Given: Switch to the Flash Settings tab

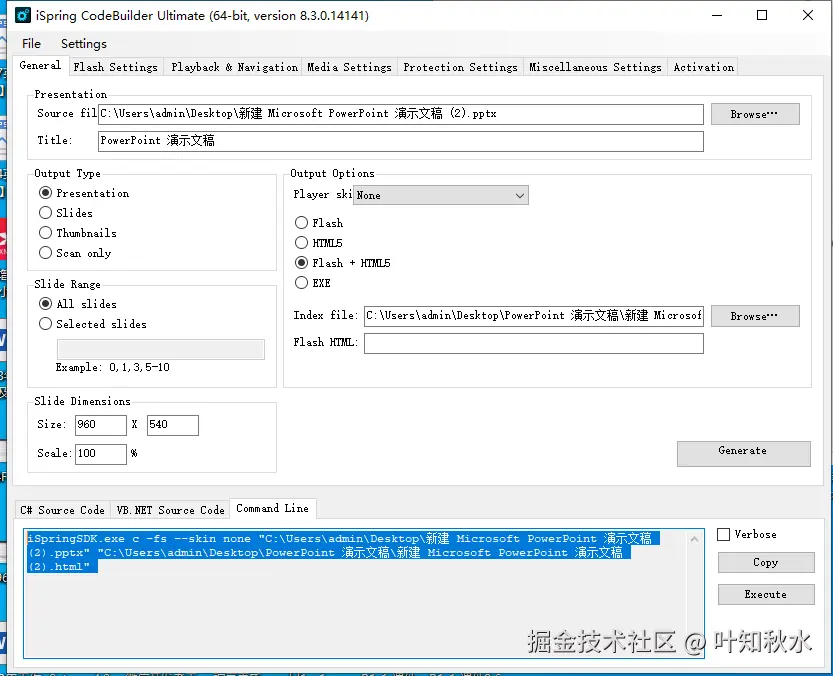Looking at the screenshot, I should [x=115, y=67].
